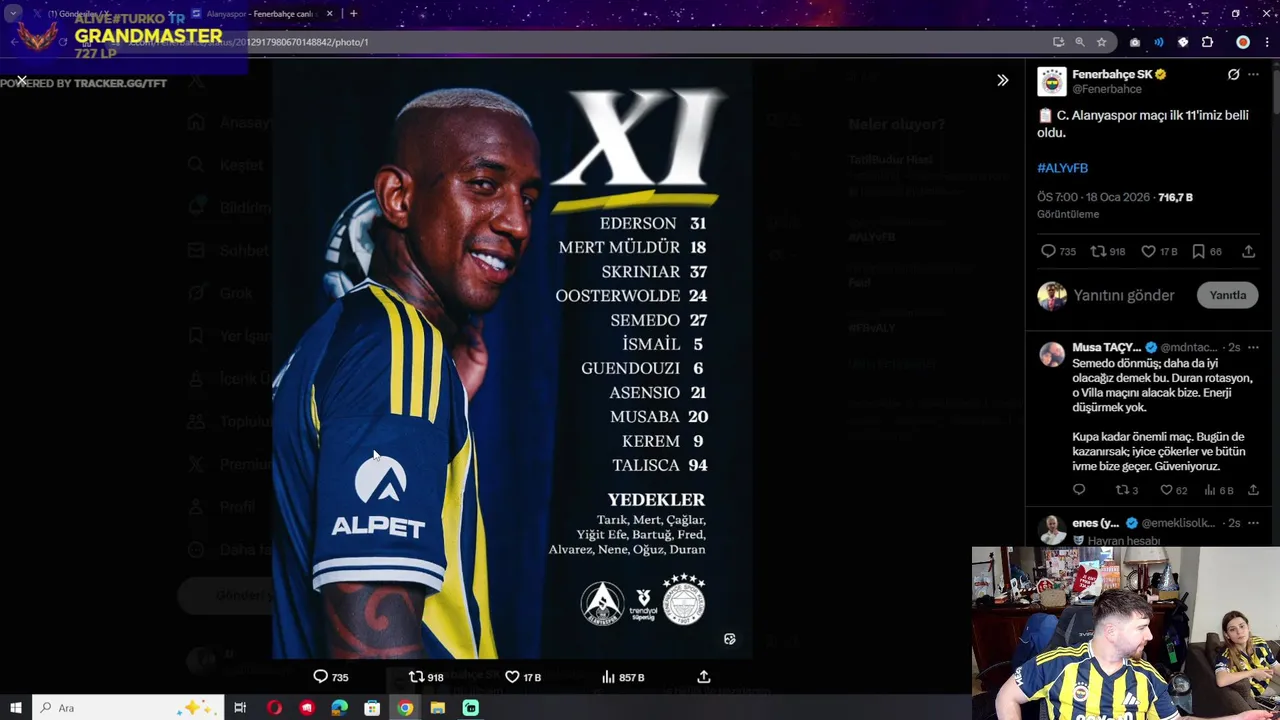The width and height of the screenshot is (1280, 720).
Task: Open the tab search dropdown arrow
Action: (x=12, y=14)
